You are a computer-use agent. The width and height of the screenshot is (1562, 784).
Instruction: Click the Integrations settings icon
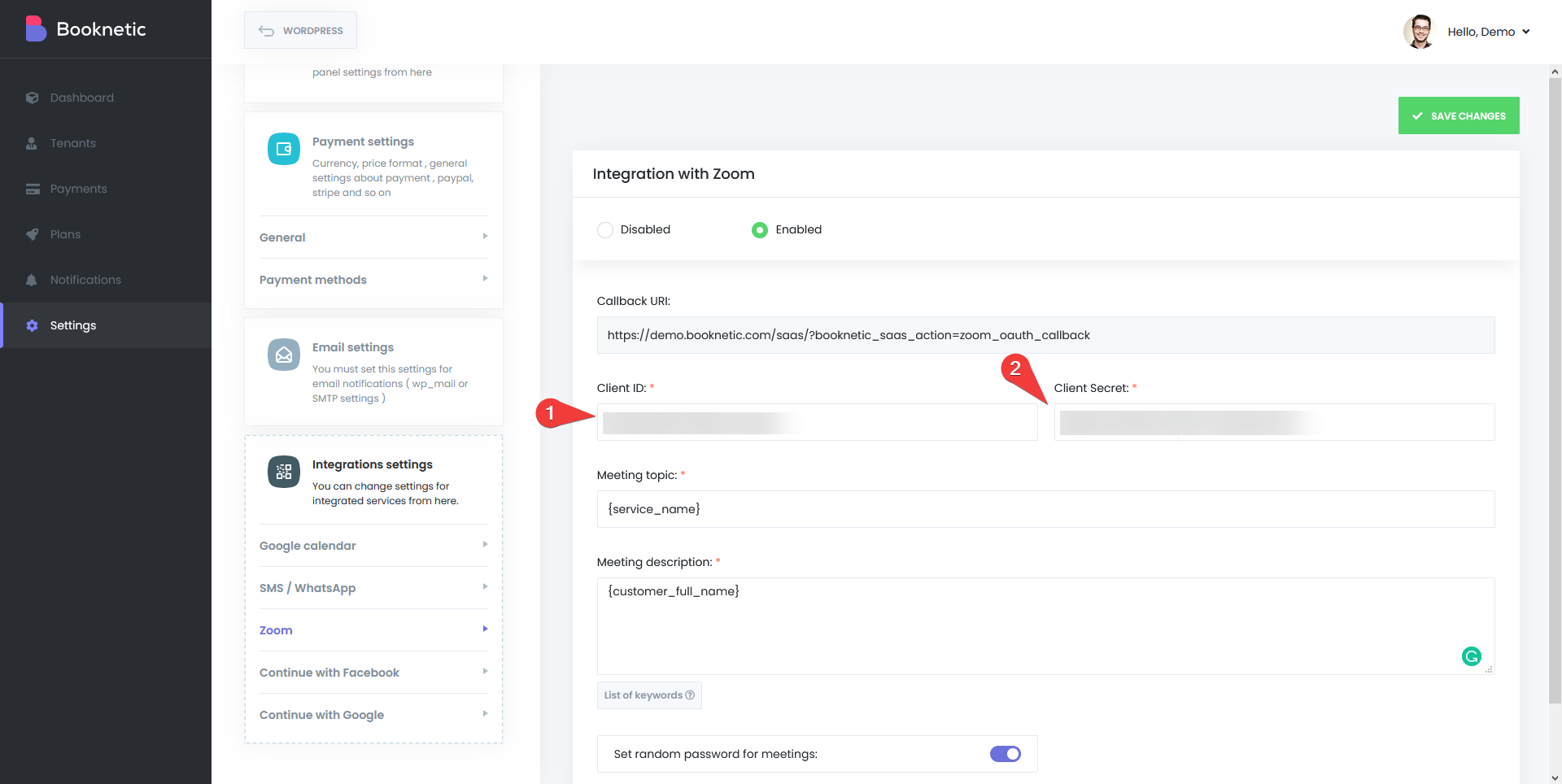[x=284, y=472]
